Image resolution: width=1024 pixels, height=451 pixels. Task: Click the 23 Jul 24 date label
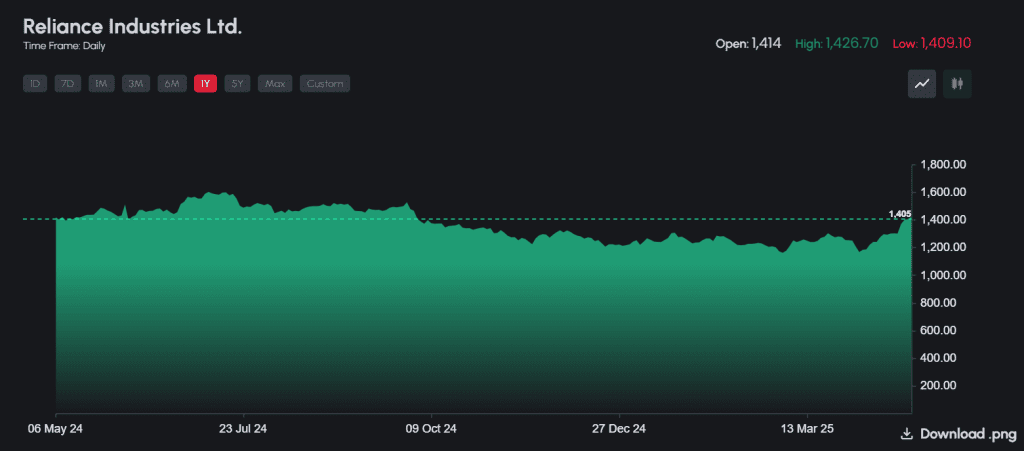coord(243,429)
